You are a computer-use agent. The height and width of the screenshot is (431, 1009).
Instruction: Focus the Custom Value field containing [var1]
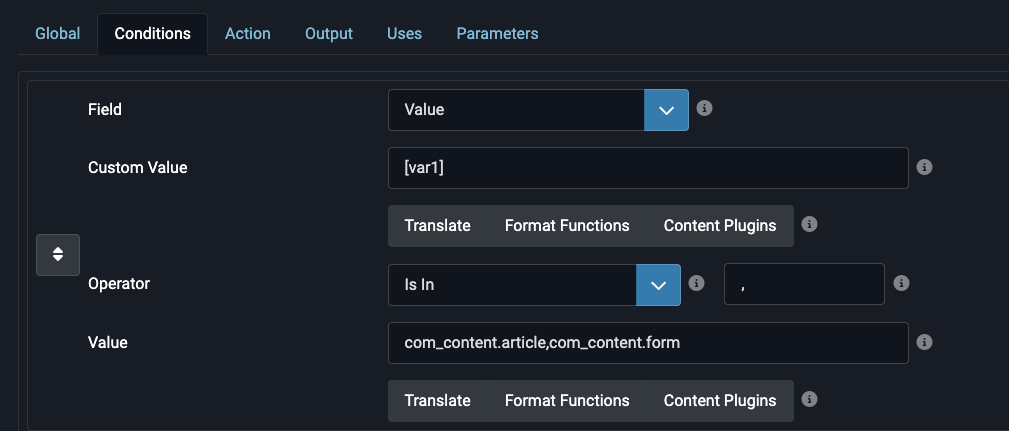[648, 168]
